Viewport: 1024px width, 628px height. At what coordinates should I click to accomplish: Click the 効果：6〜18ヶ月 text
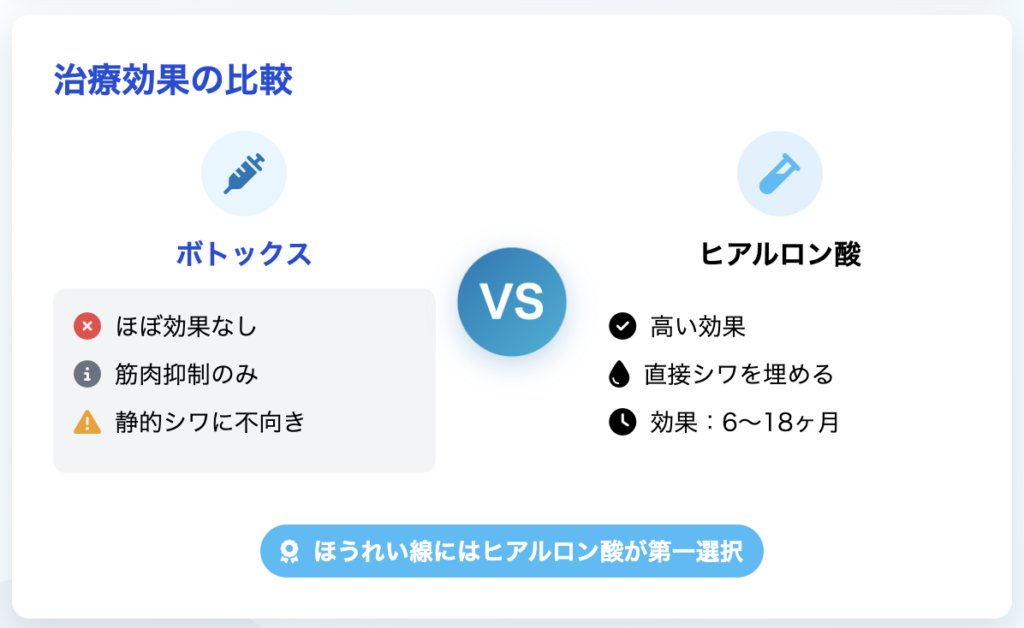coord(744,422)
